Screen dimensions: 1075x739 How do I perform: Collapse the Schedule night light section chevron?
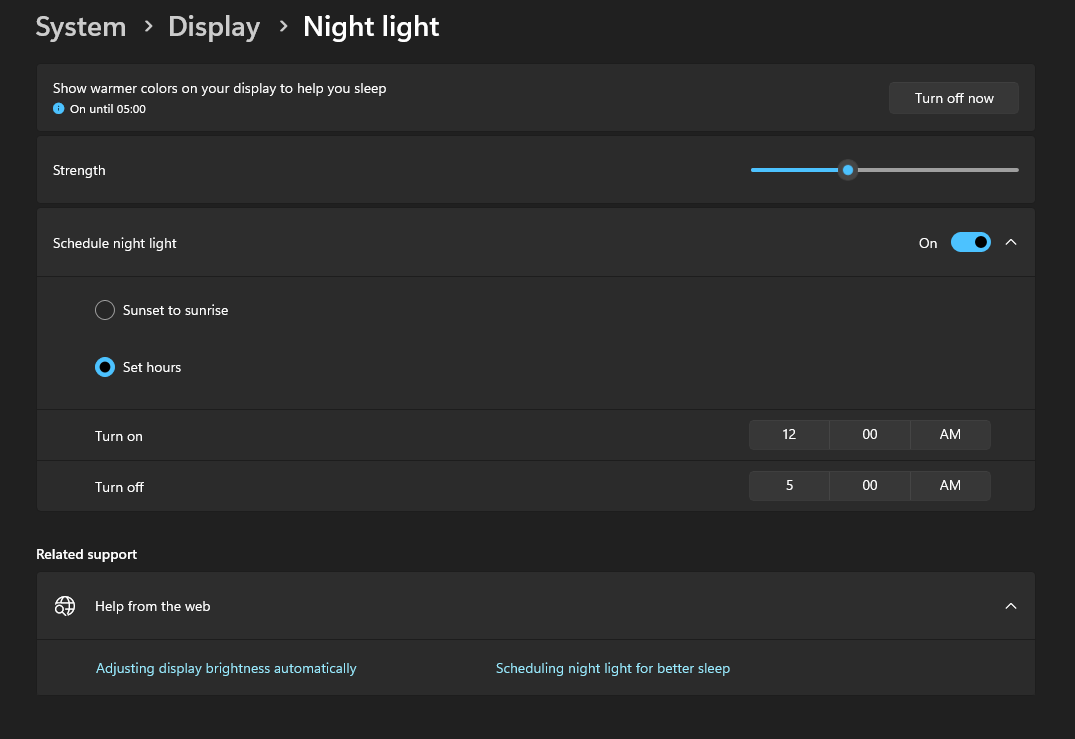[1011, 243]
